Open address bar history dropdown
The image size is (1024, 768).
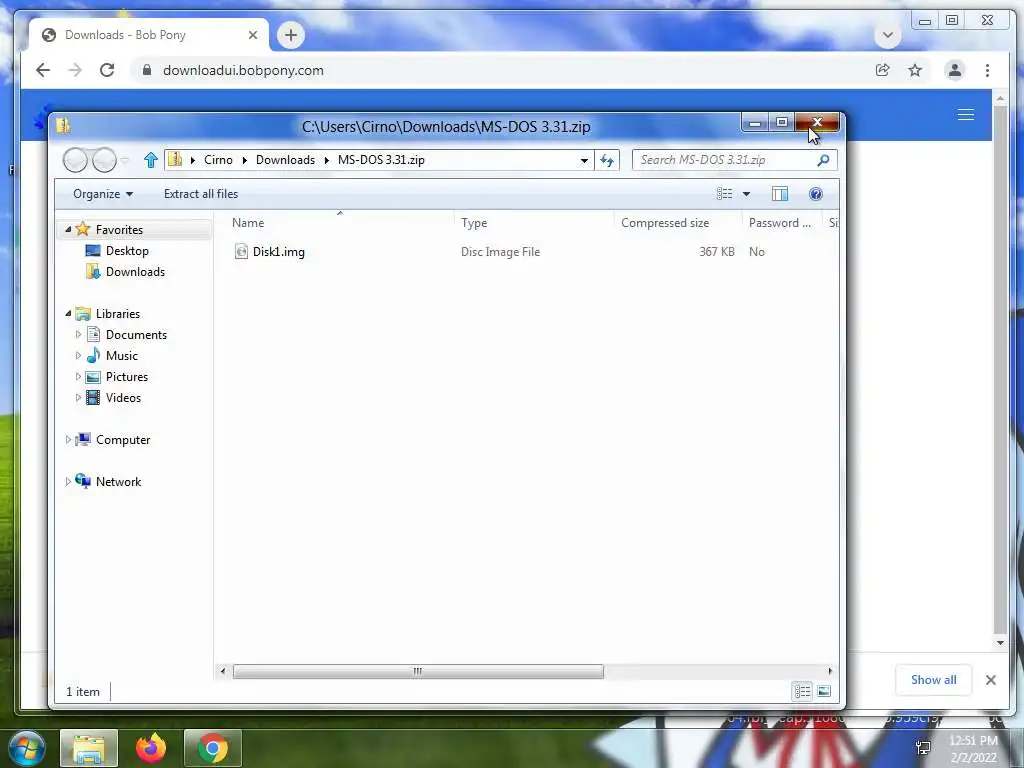[584, 160]
